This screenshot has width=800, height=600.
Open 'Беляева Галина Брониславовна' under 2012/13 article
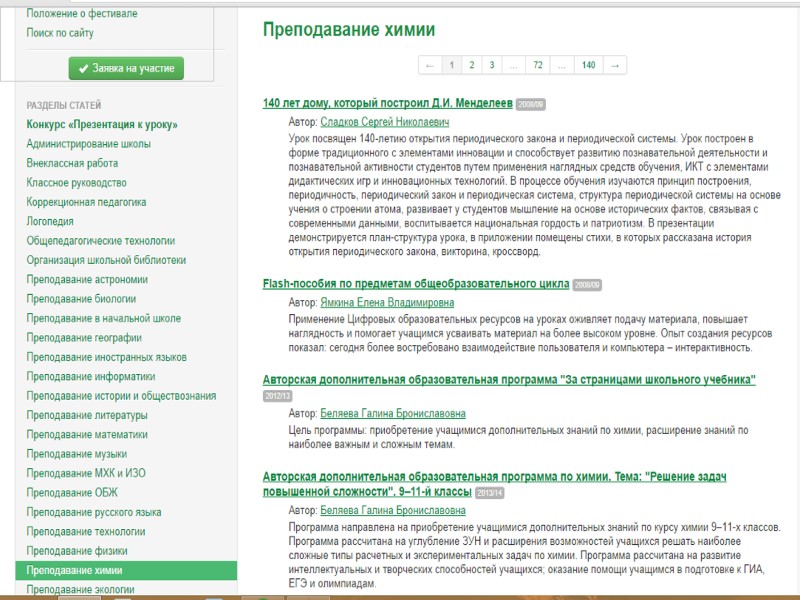(393, 413)
